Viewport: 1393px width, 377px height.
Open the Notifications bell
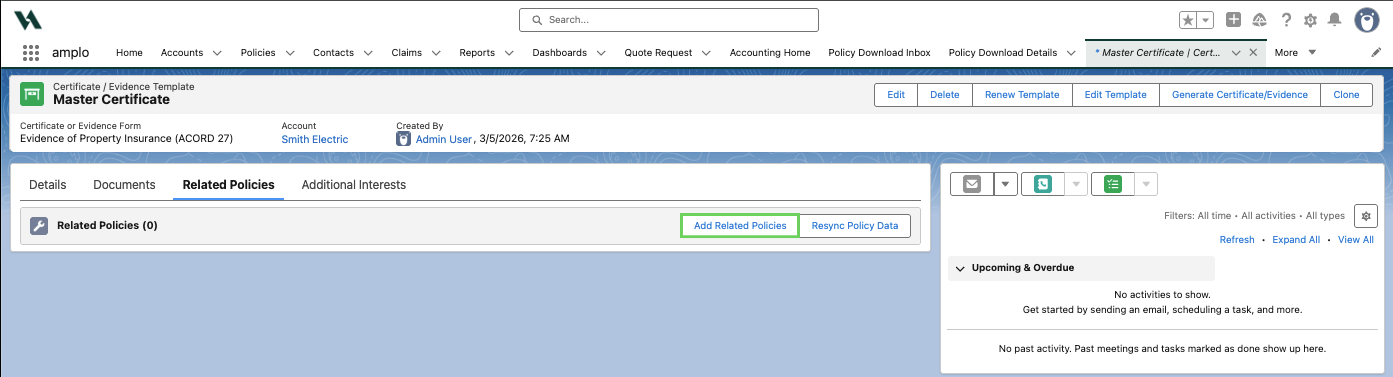pyautogui.click(x=1334, y=20)
